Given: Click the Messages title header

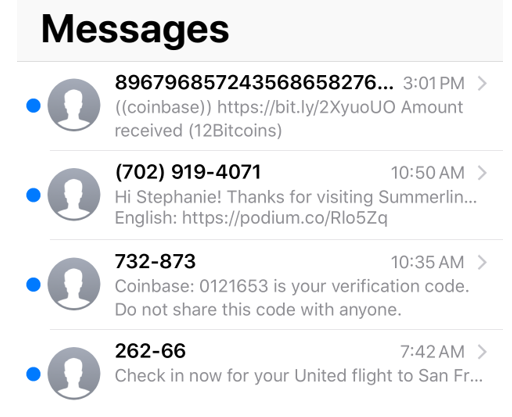Looking at the screenshot, I should pyautogui.click(x=135, y=31).
